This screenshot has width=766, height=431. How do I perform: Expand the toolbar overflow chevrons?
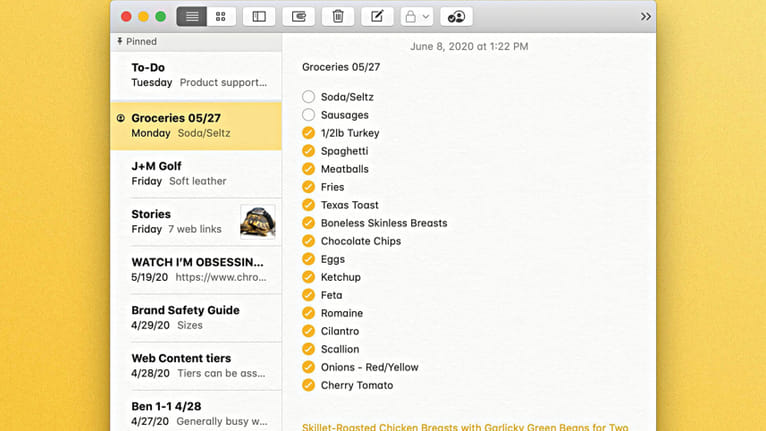coord(645,17)
